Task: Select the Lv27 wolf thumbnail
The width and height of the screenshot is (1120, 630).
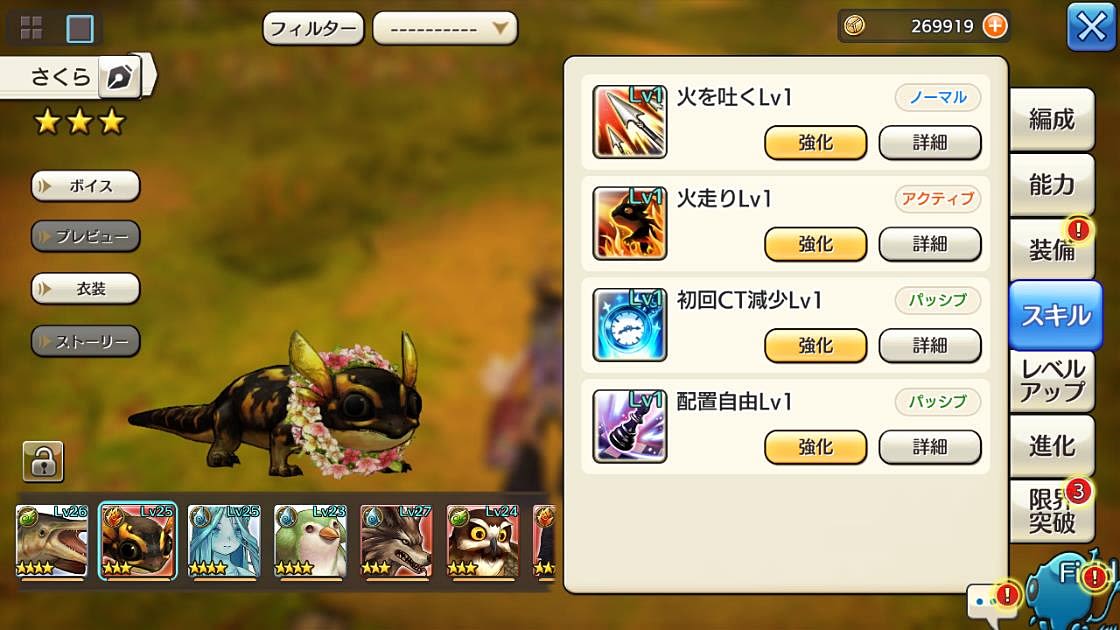Action: [396, 541]
